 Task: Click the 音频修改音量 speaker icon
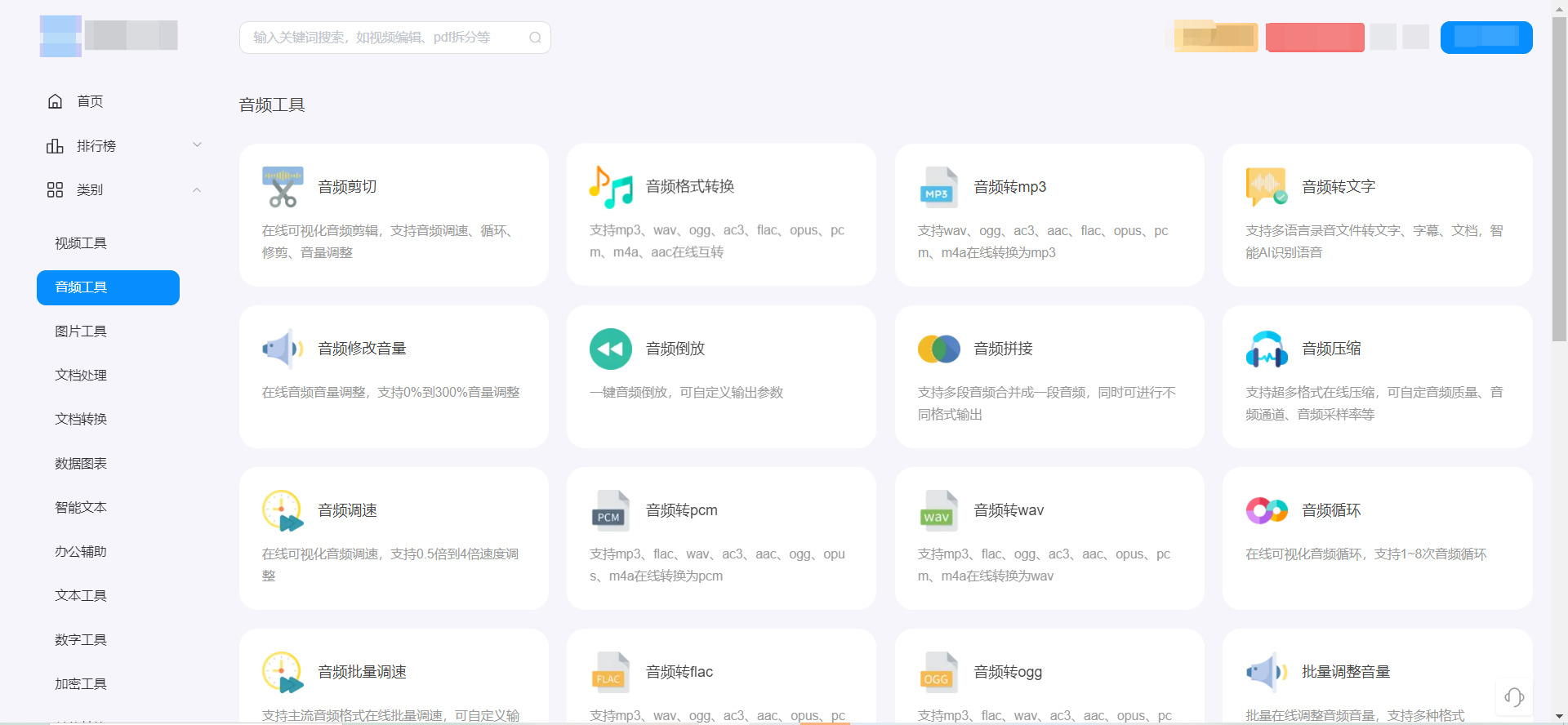pyautogui.click(x=283, y=349)
